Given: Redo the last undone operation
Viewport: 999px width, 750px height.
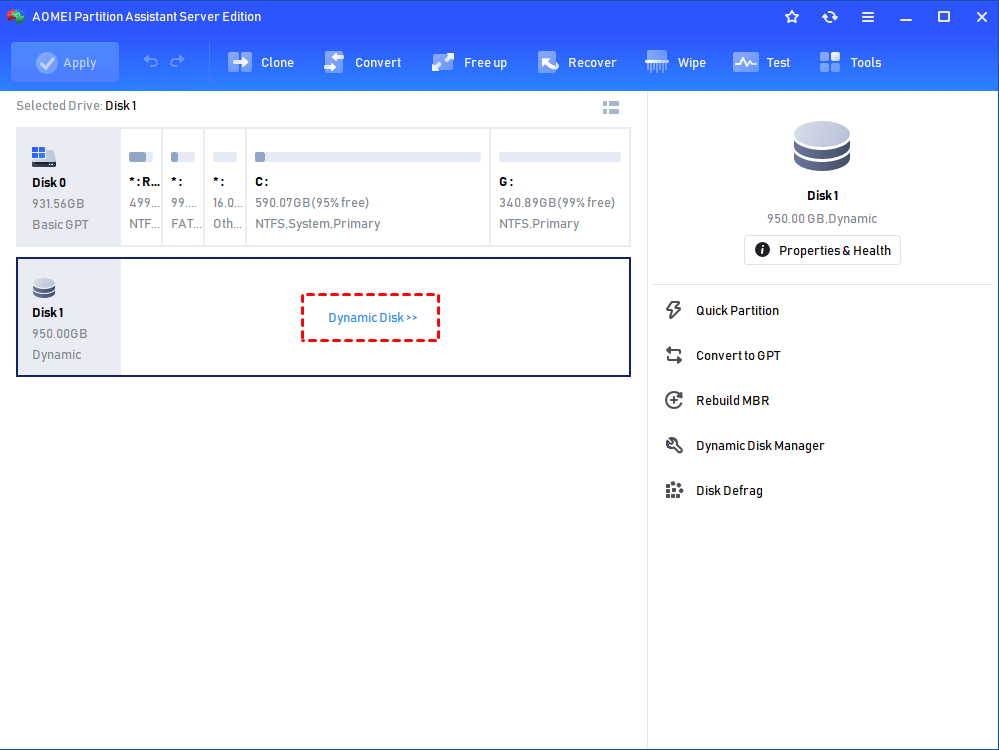Looking at the screenshot, I should point(177,61).
